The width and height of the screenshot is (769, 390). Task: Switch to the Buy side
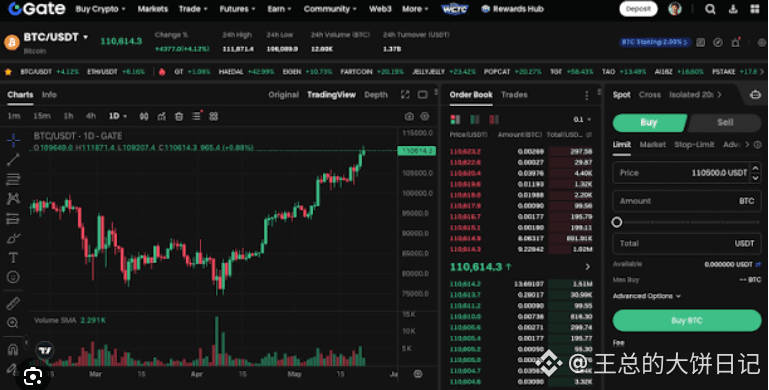click(649, 123)
